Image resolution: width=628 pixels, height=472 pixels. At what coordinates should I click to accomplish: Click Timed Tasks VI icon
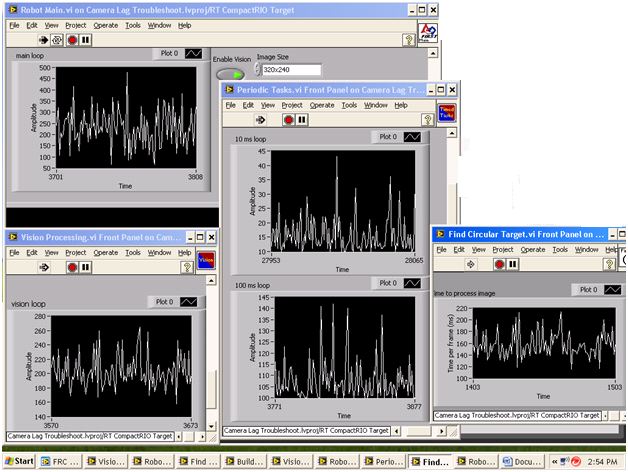point(447,113)
